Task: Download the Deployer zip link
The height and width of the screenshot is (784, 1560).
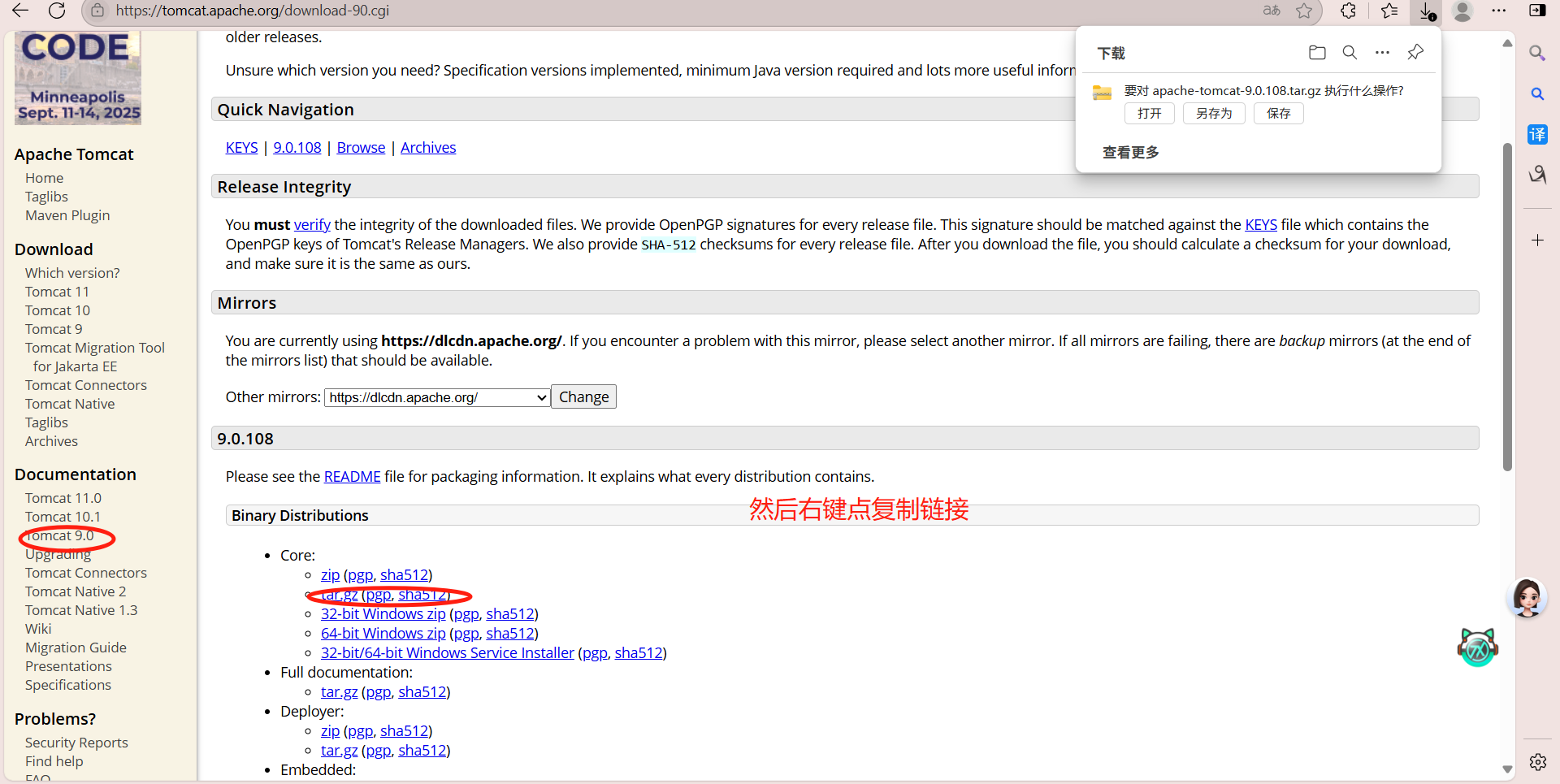Action: click(330, 731)
